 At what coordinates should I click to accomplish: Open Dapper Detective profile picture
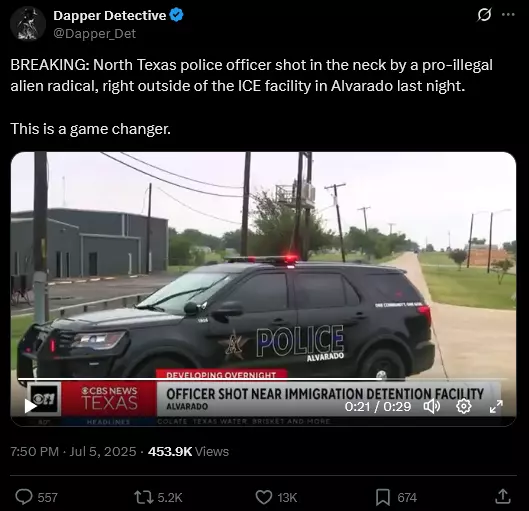[x=28, y=24]
